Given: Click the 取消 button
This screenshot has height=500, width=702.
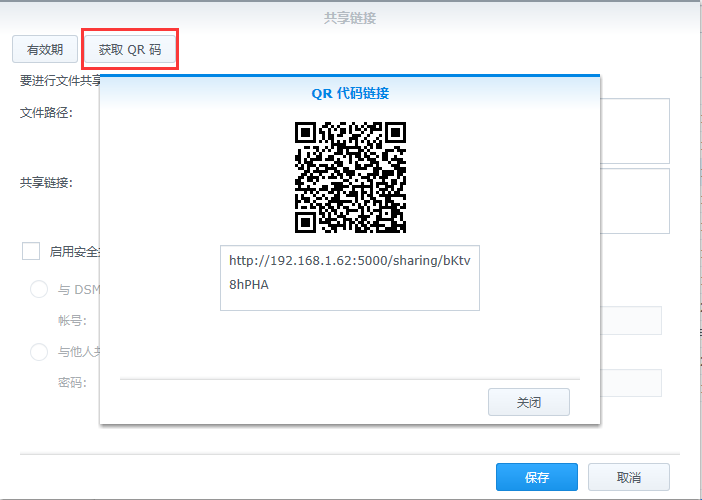Looking at the screenshot, I should tap(629, 477).
